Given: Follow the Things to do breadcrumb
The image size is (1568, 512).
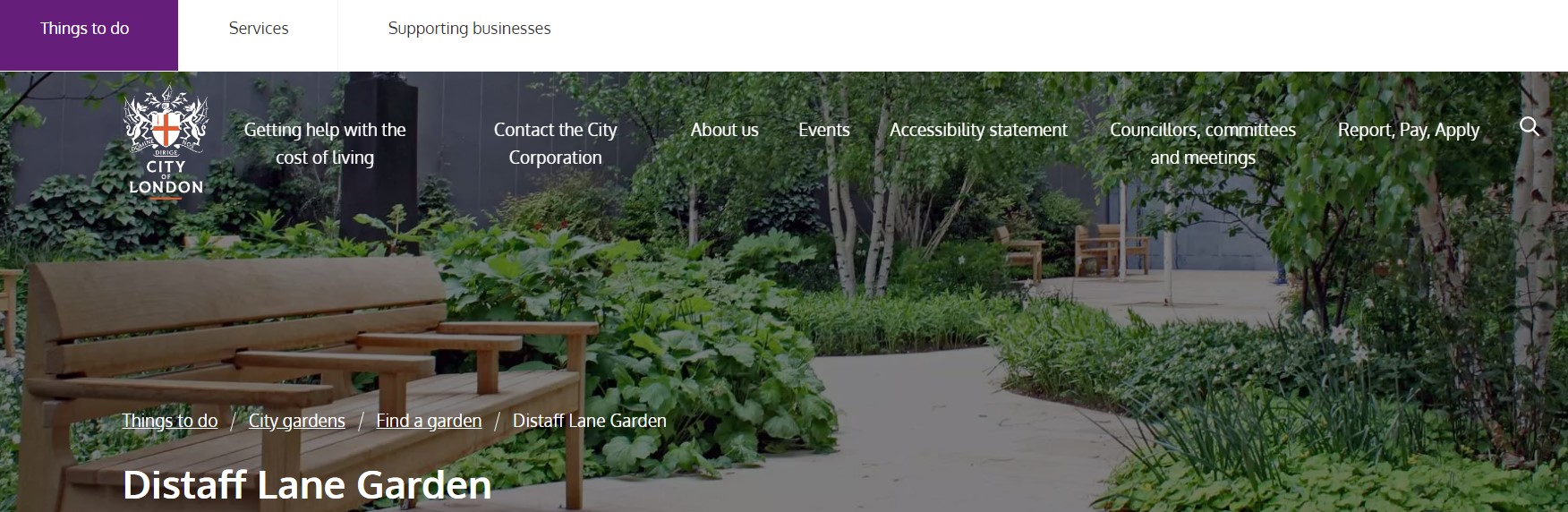Looking at the screenshot, I should point(170,421).
